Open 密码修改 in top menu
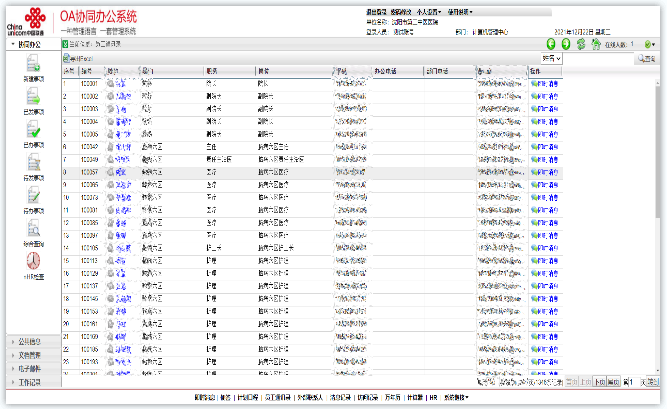667x409 pixels. [x=401, y=12]
